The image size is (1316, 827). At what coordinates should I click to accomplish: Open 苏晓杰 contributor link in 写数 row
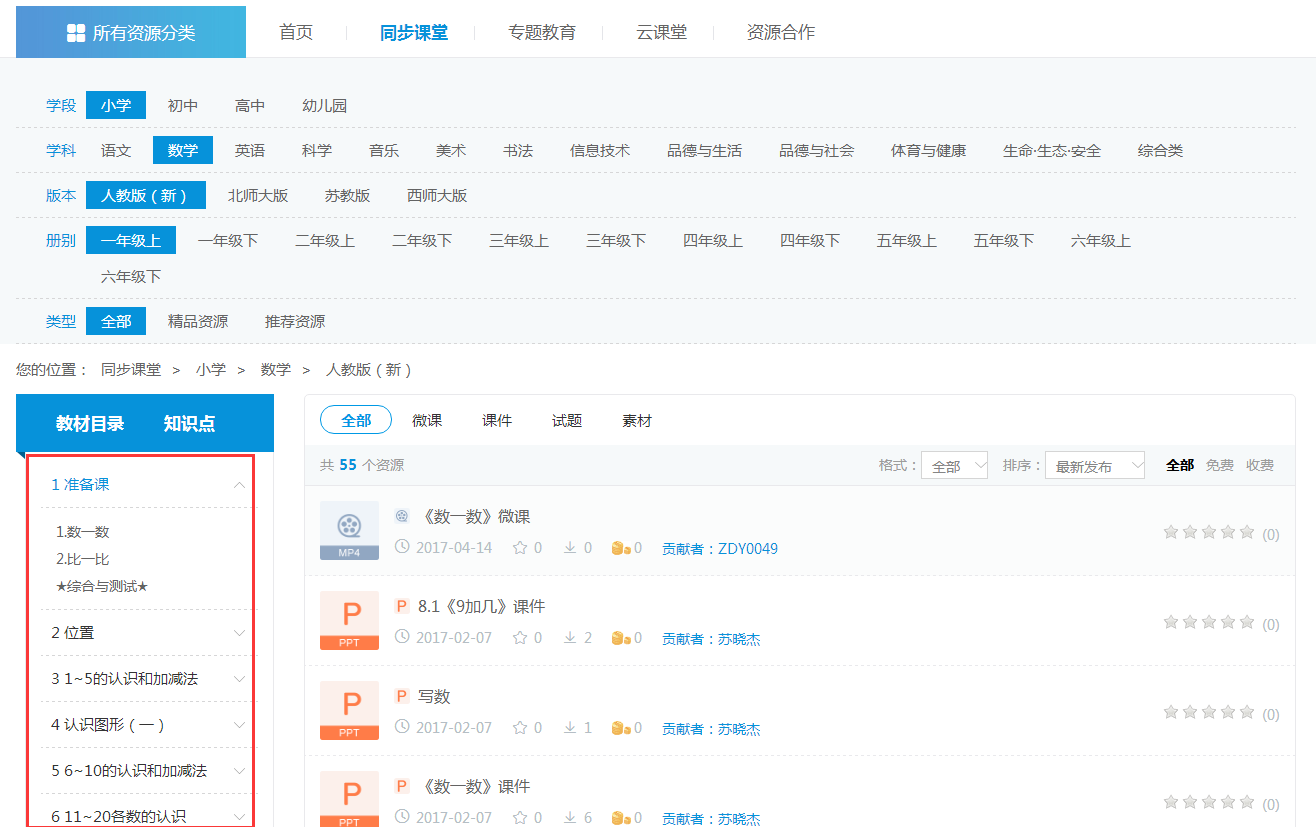(739, 728)
